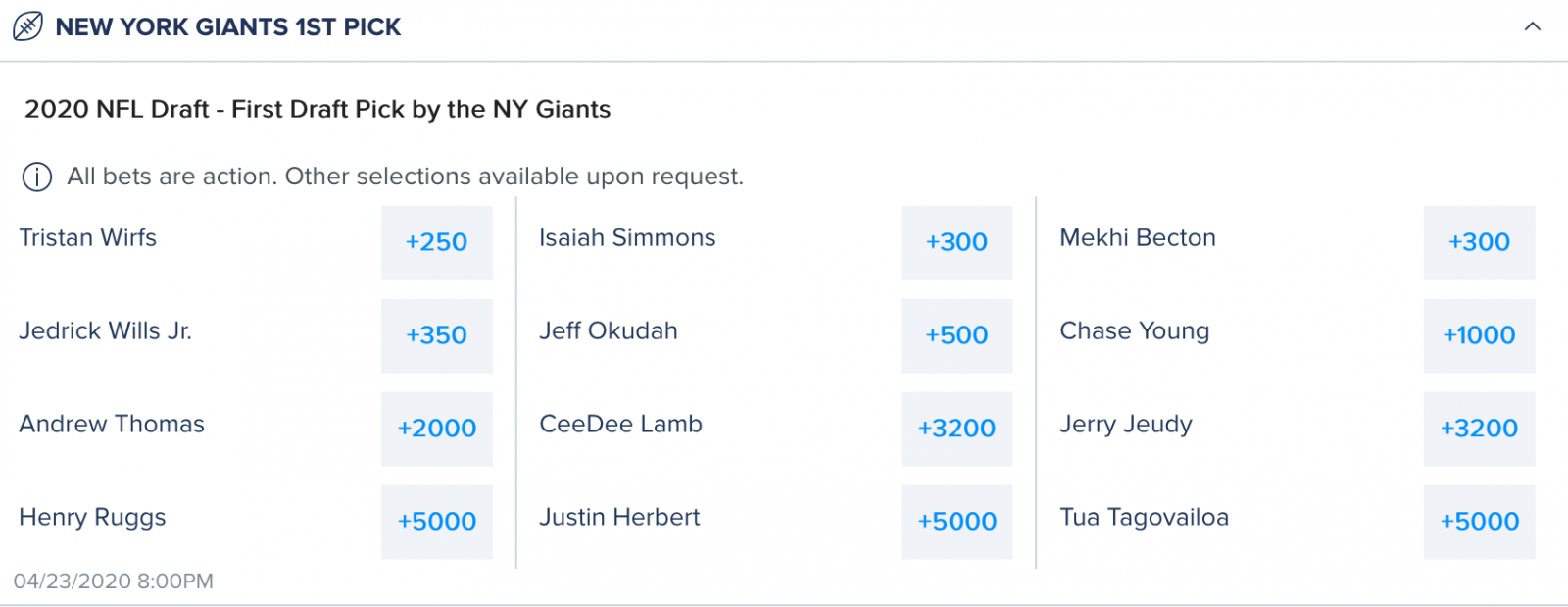Image resolution: width=1568 pixels, height=607 pixels.
Task: Select Henry Ruggs +5000 odds
Action: [x=437, y=522]
